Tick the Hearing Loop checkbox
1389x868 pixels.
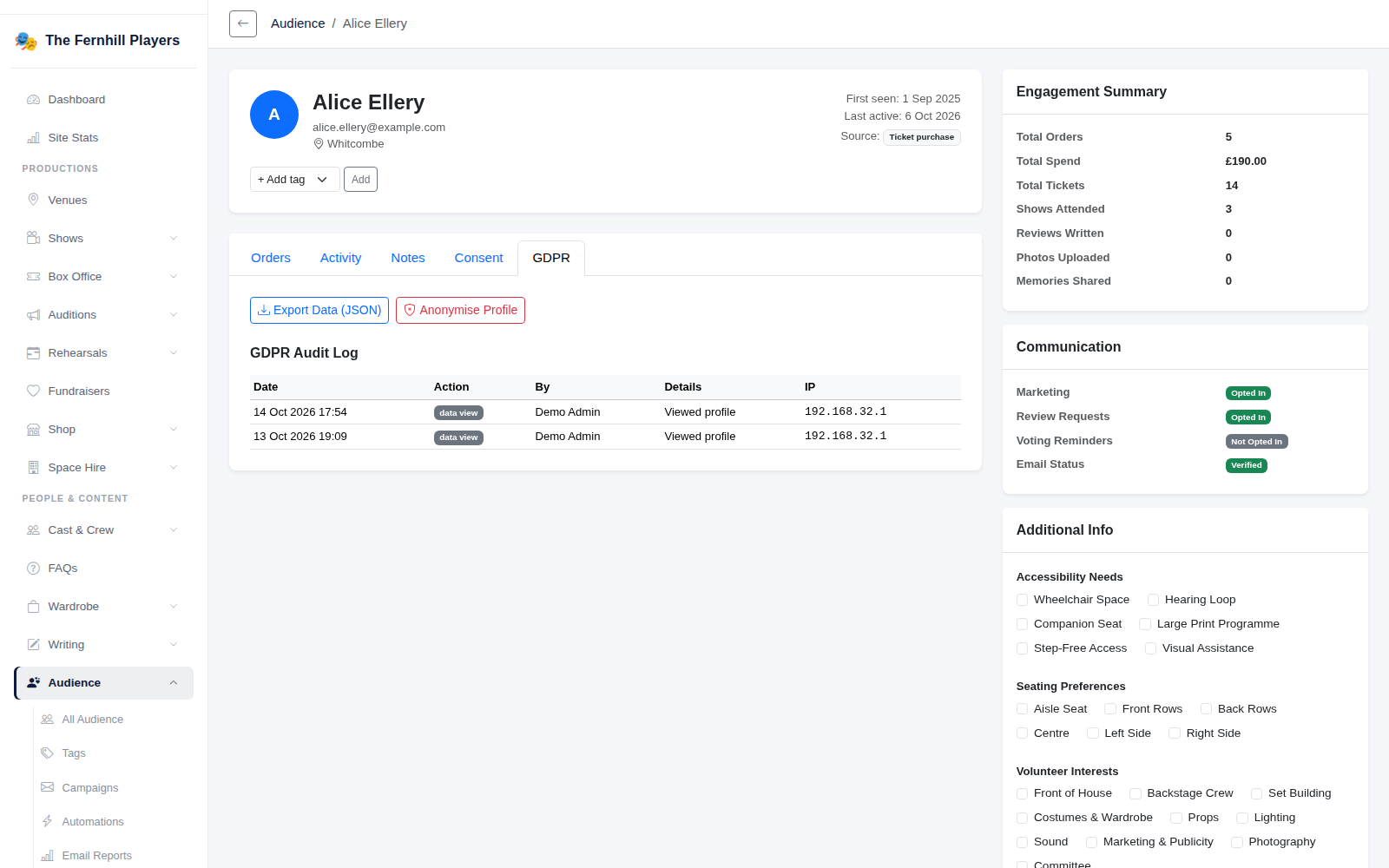click(x=1153, y=600)
